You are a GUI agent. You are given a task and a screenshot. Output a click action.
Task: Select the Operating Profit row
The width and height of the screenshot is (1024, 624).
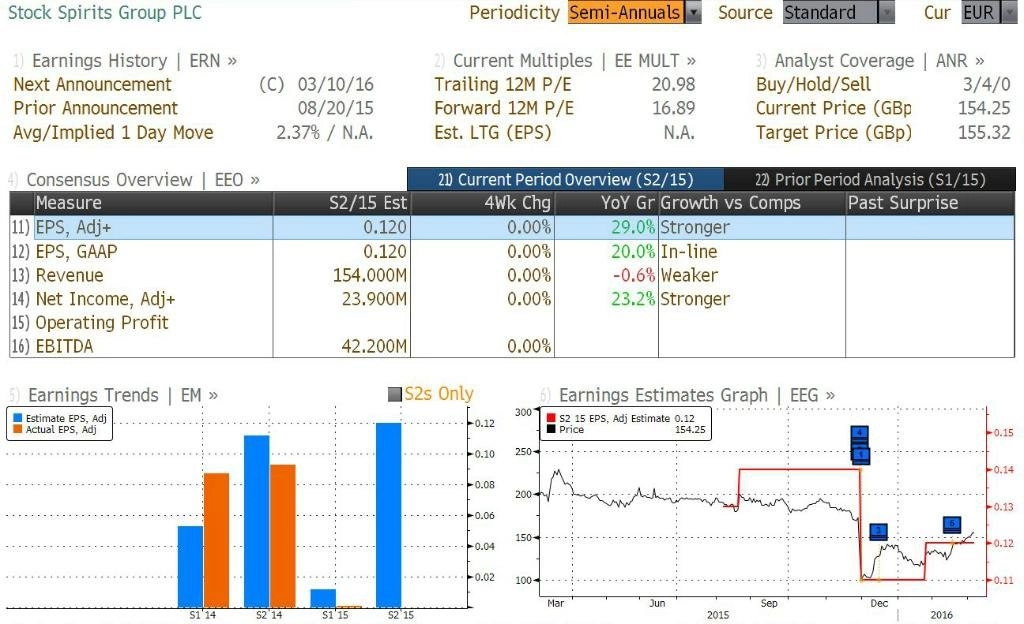[x=512, y=322]
